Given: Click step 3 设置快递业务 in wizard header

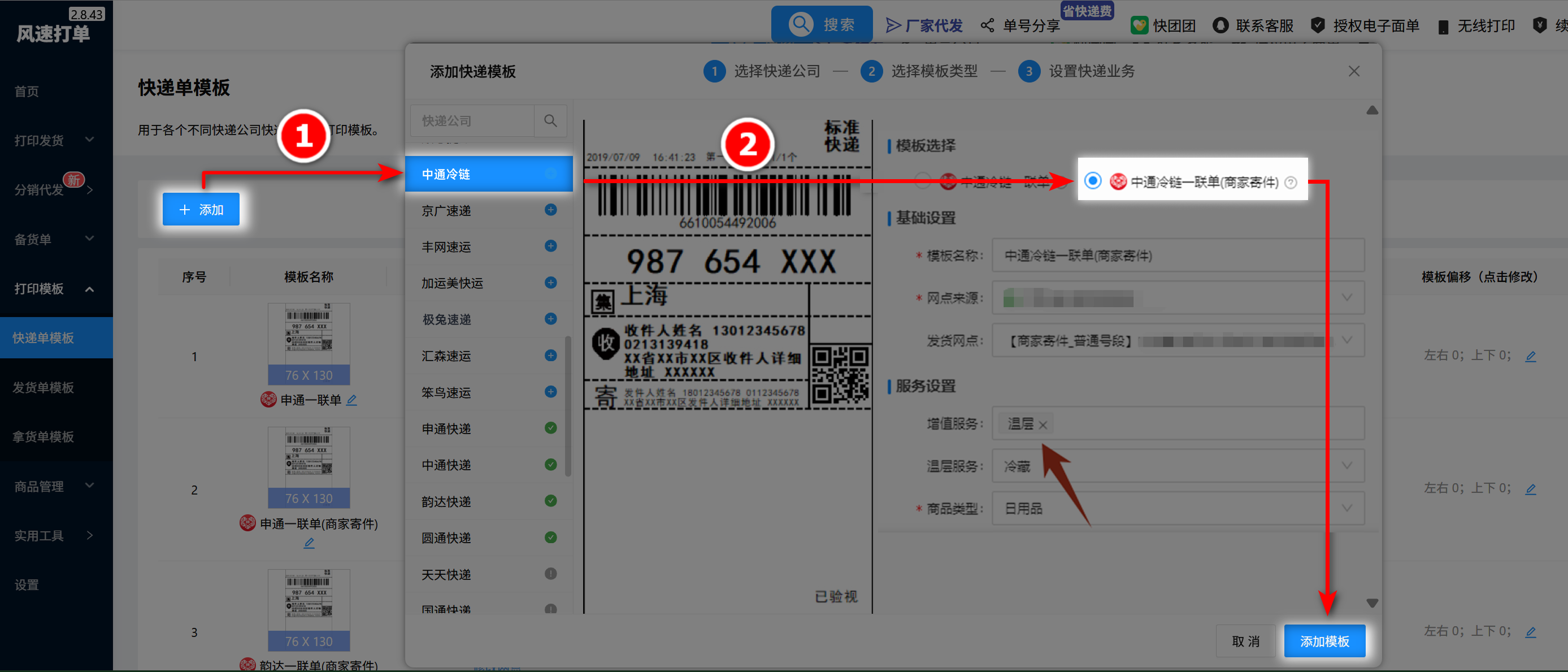Looking at the screenshot, I should click(x=1076, y=71).
